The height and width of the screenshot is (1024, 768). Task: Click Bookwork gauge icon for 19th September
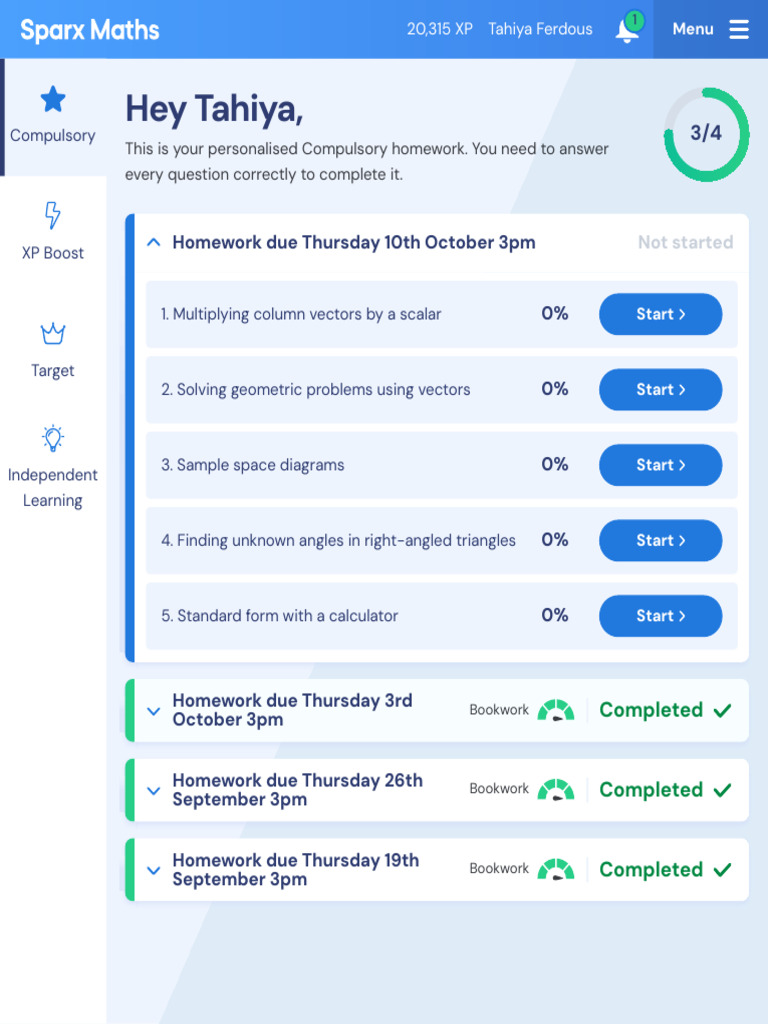[556, 870]
